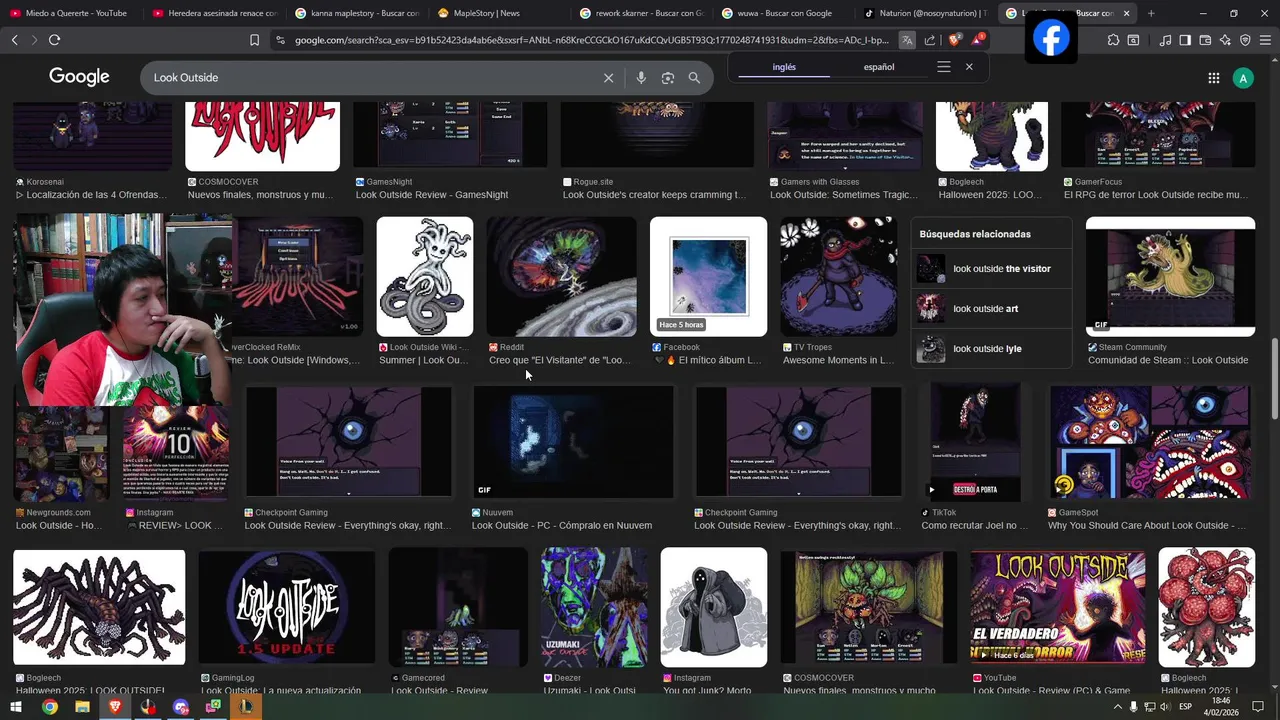Switch to rework skarner search tab

640,13
